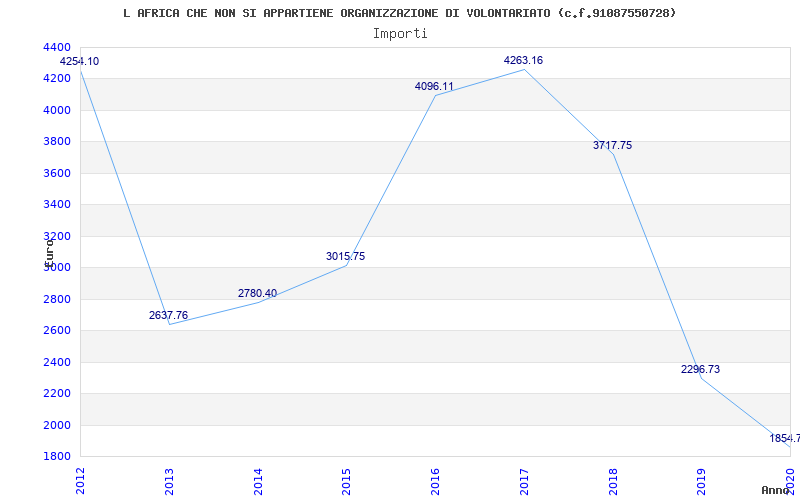Select y-axis value 2200
Viewport: 800px width, 500px height.
point(58,393)
